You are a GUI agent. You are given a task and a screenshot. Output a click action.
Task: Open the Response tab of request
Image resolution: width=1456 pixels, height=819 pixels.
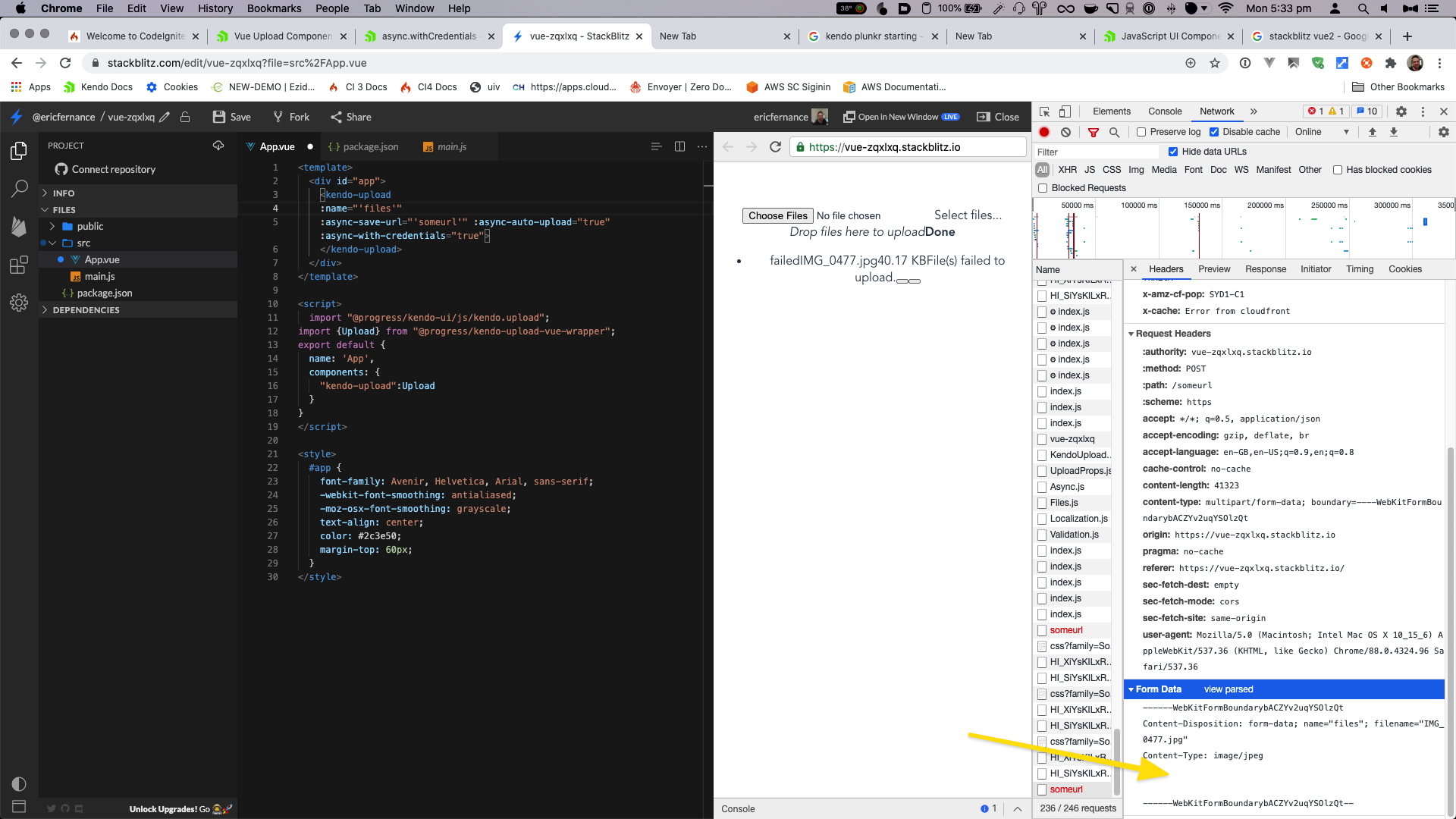coord(1265,269)
